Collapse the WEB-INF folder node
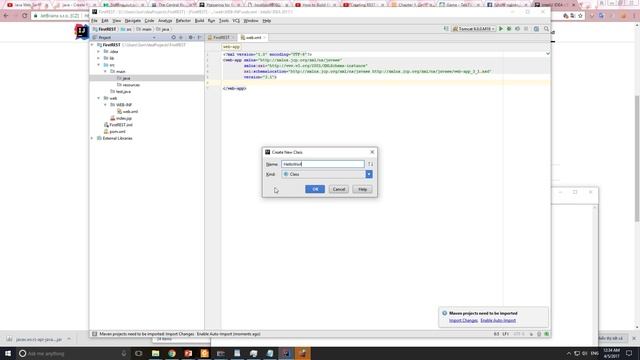640x360 pixels. [x=105, y=105]
